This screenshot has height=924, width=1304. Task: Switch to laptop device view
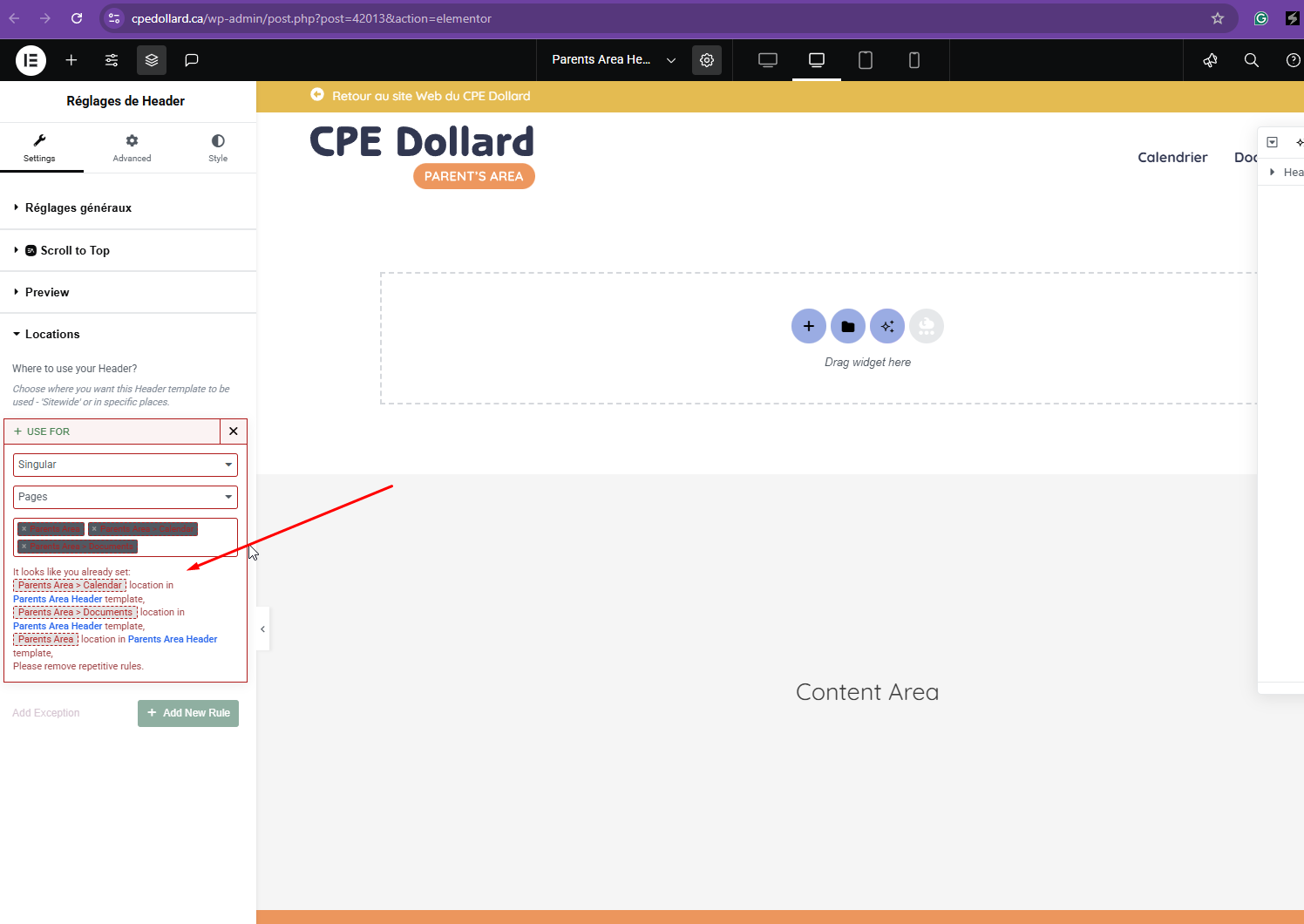tap(817, 60)
